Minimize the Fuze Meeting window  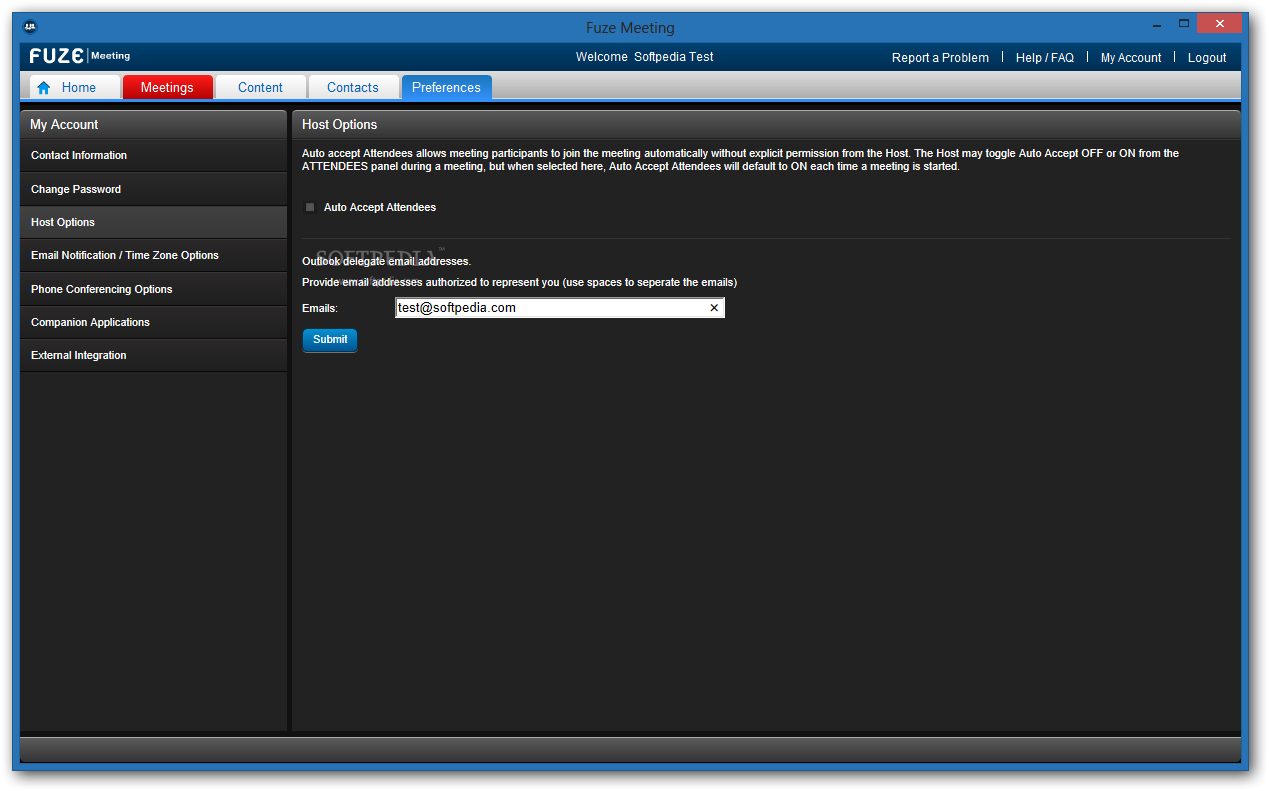[x=1158, y=24]
